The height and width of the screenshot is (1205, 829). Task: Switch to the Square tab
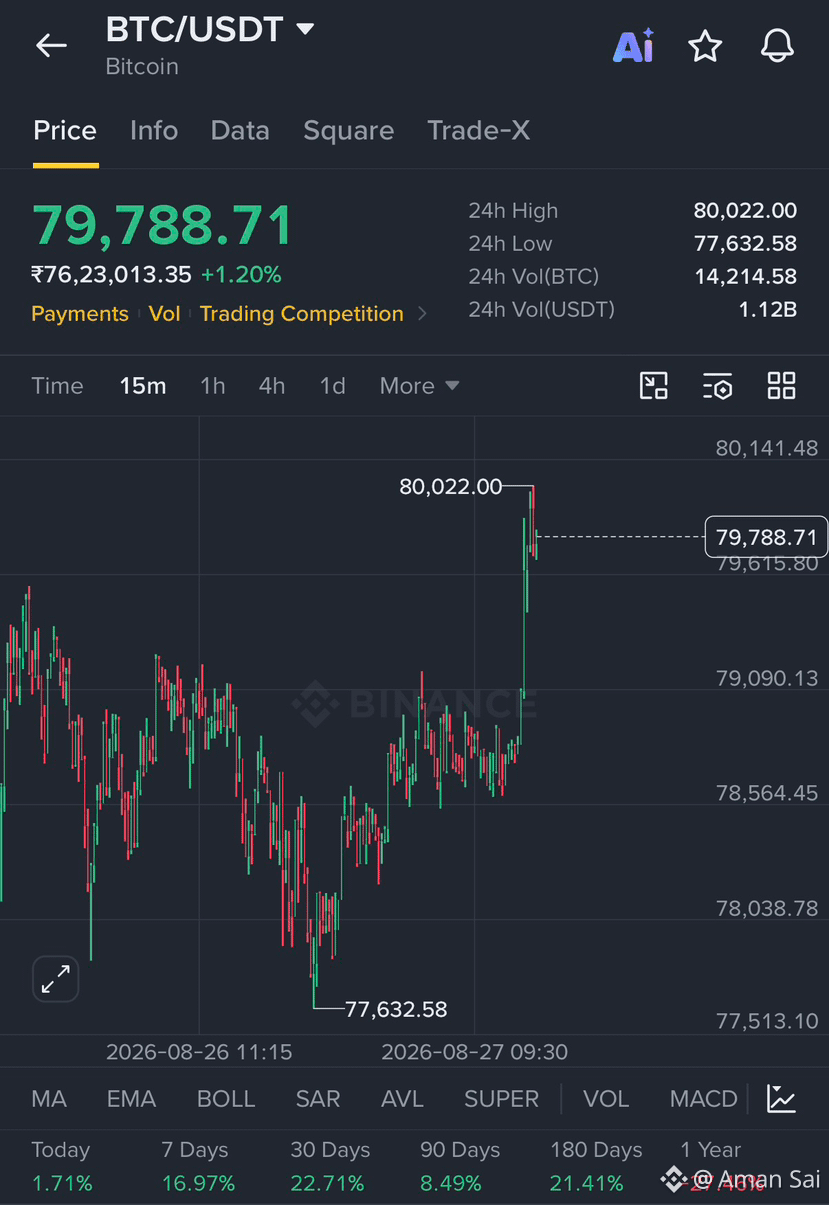pyautogui.click(x=349, y=131)
